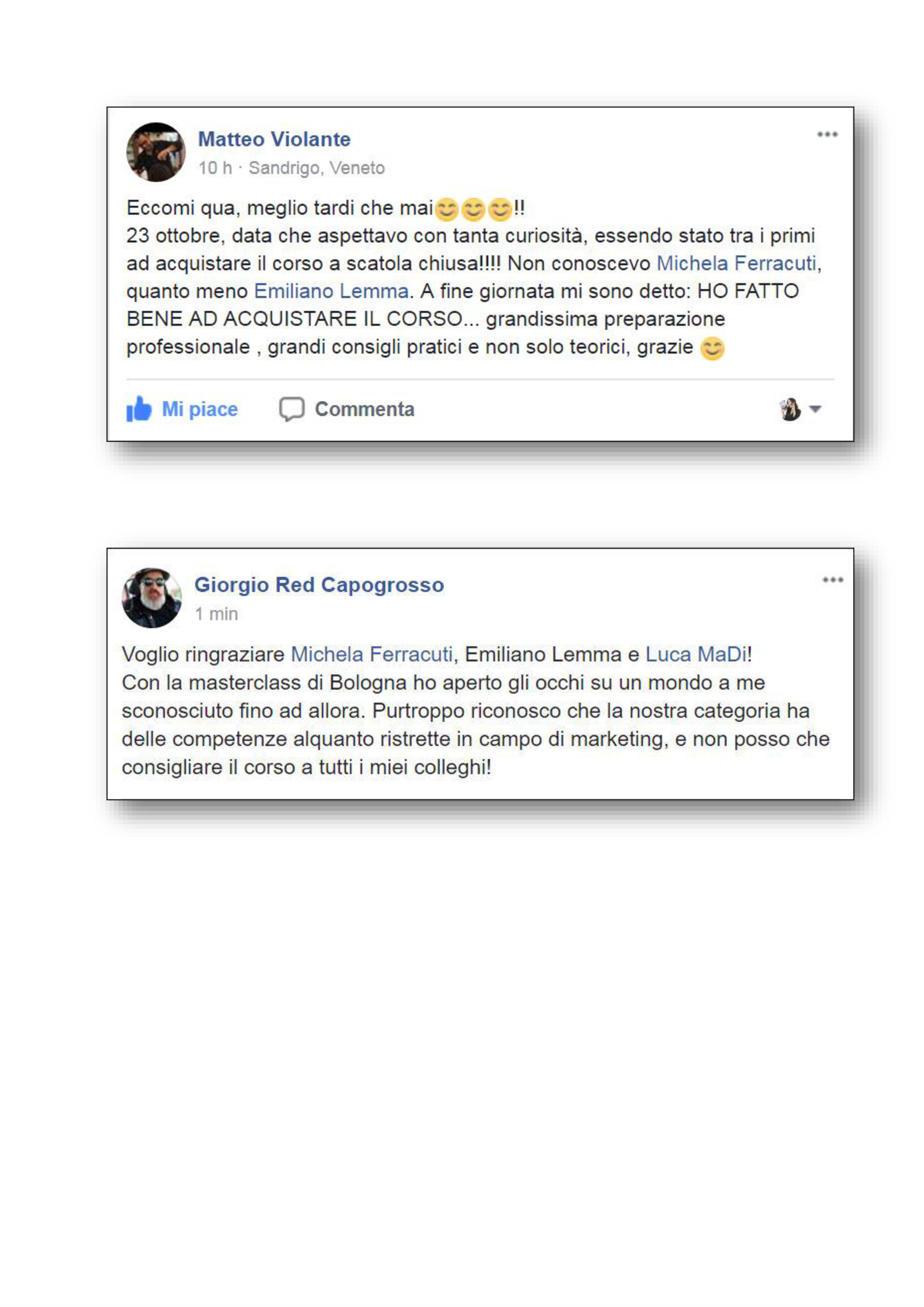
Task: Click the Commenta button text
Action: (x=365, y=409)
